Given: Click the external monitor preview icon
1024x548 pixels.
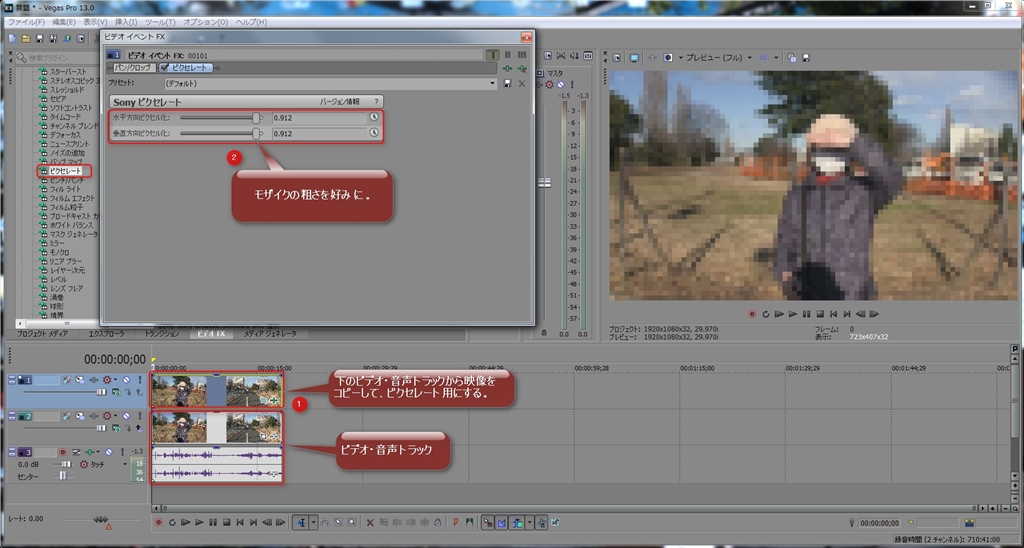Looking at the screenshot, I should click(633, 57).
